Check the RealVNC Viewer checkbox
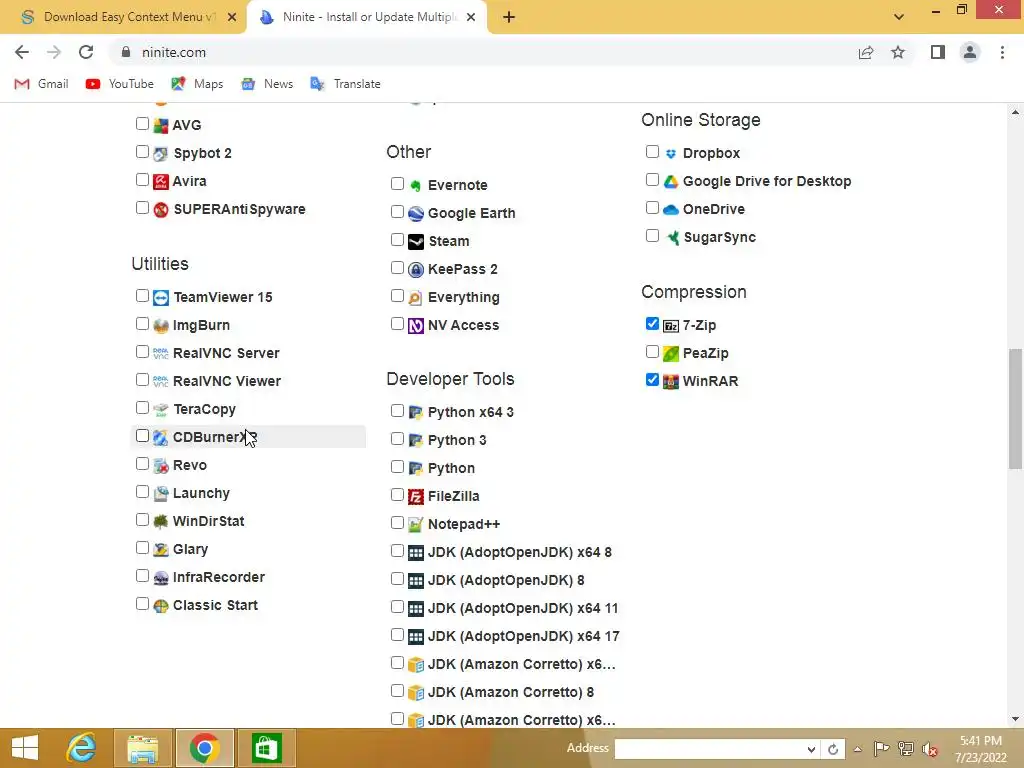 (142, 380)
